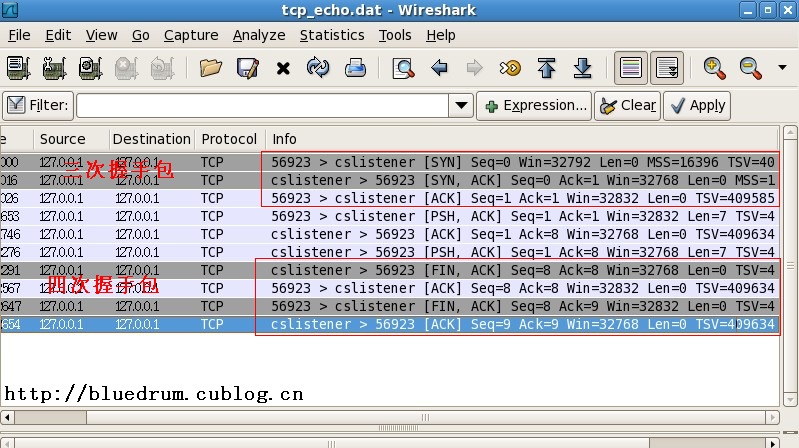
Task: Select the 56923 > cslistener [PSH, ACK] Len=7 packet
Action: [390, 216]
